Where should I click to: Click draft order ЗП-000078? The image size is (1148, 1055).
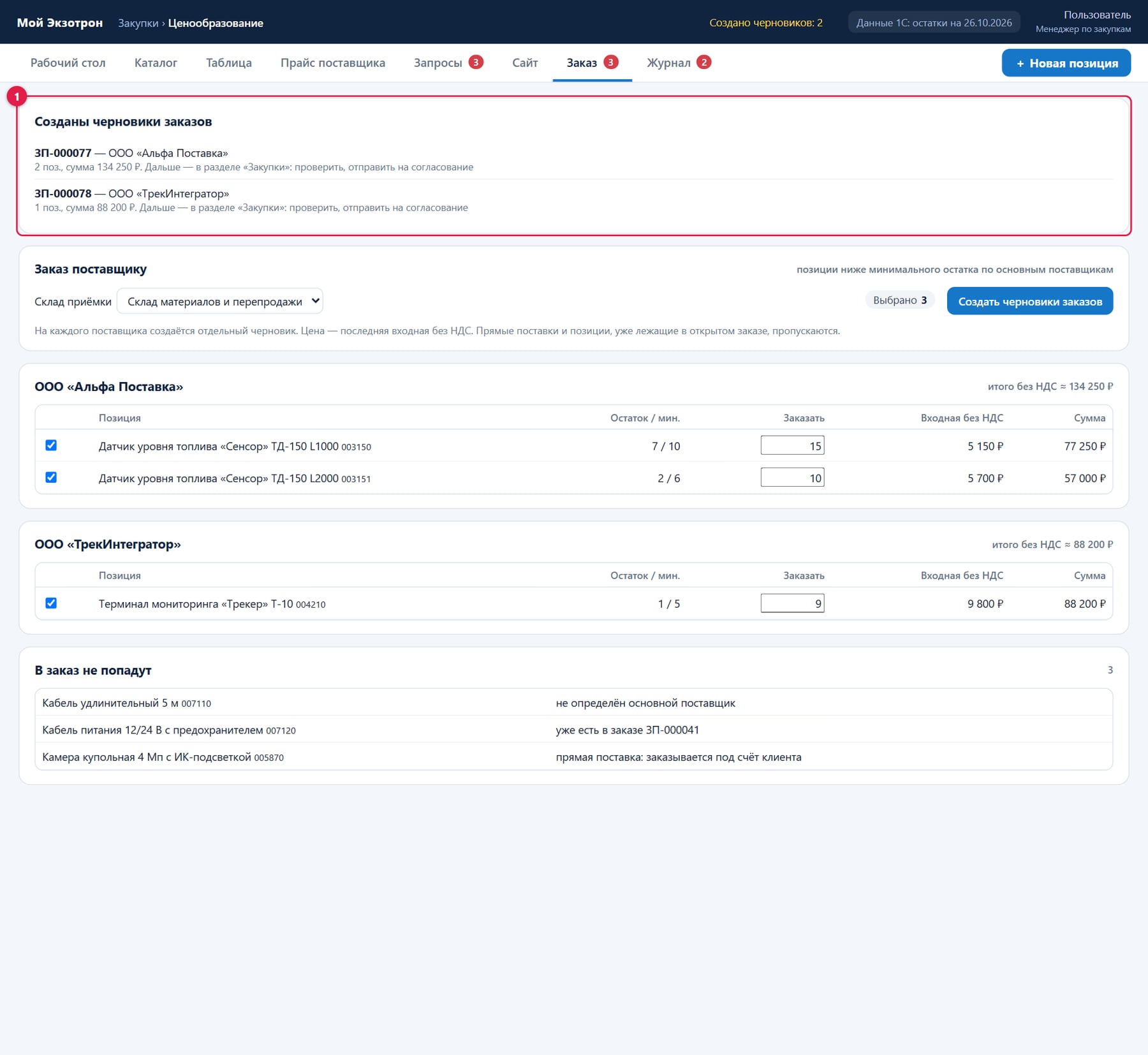tap(63, 193)
